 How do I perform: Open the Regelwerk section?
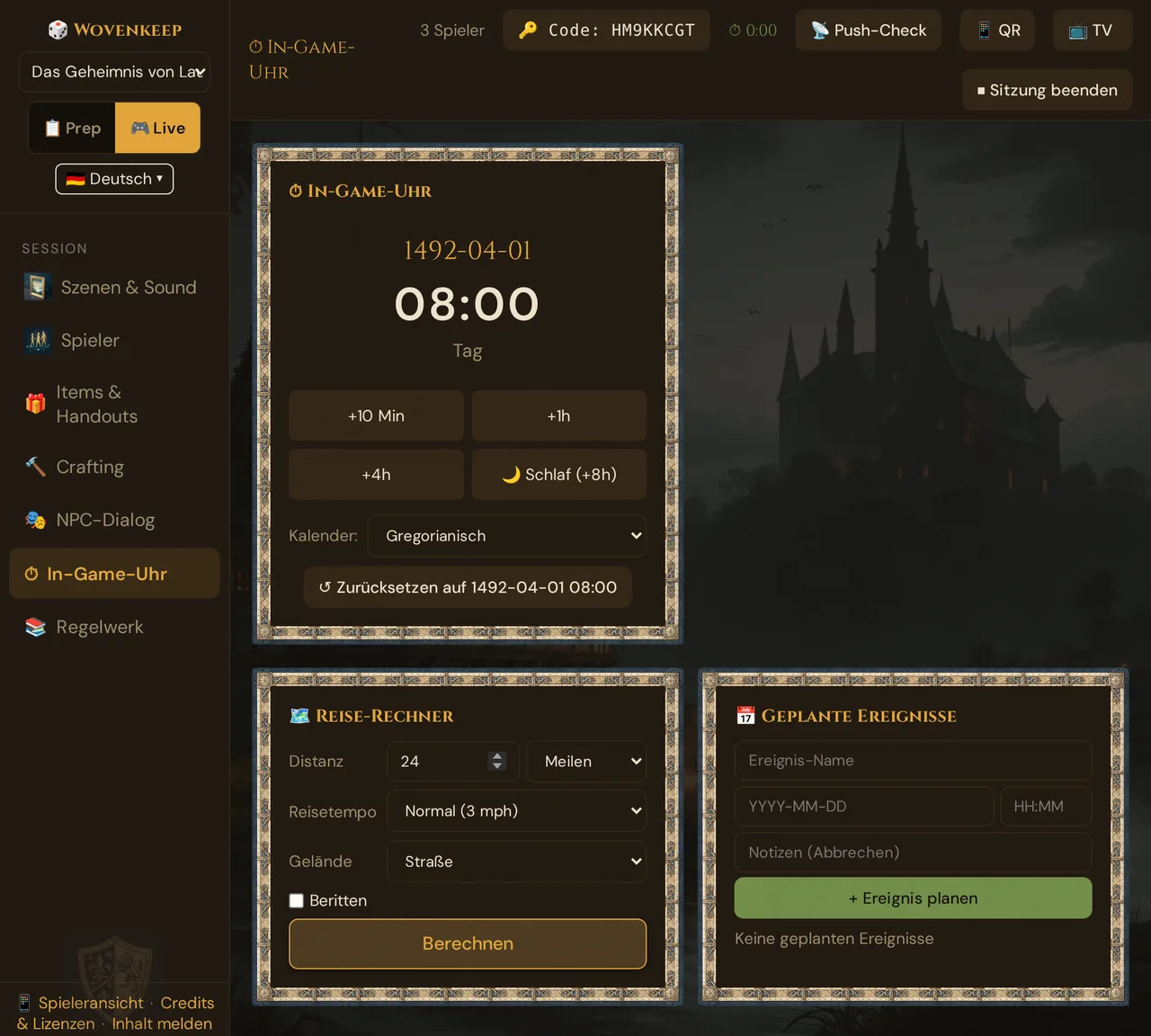(114, 627)
